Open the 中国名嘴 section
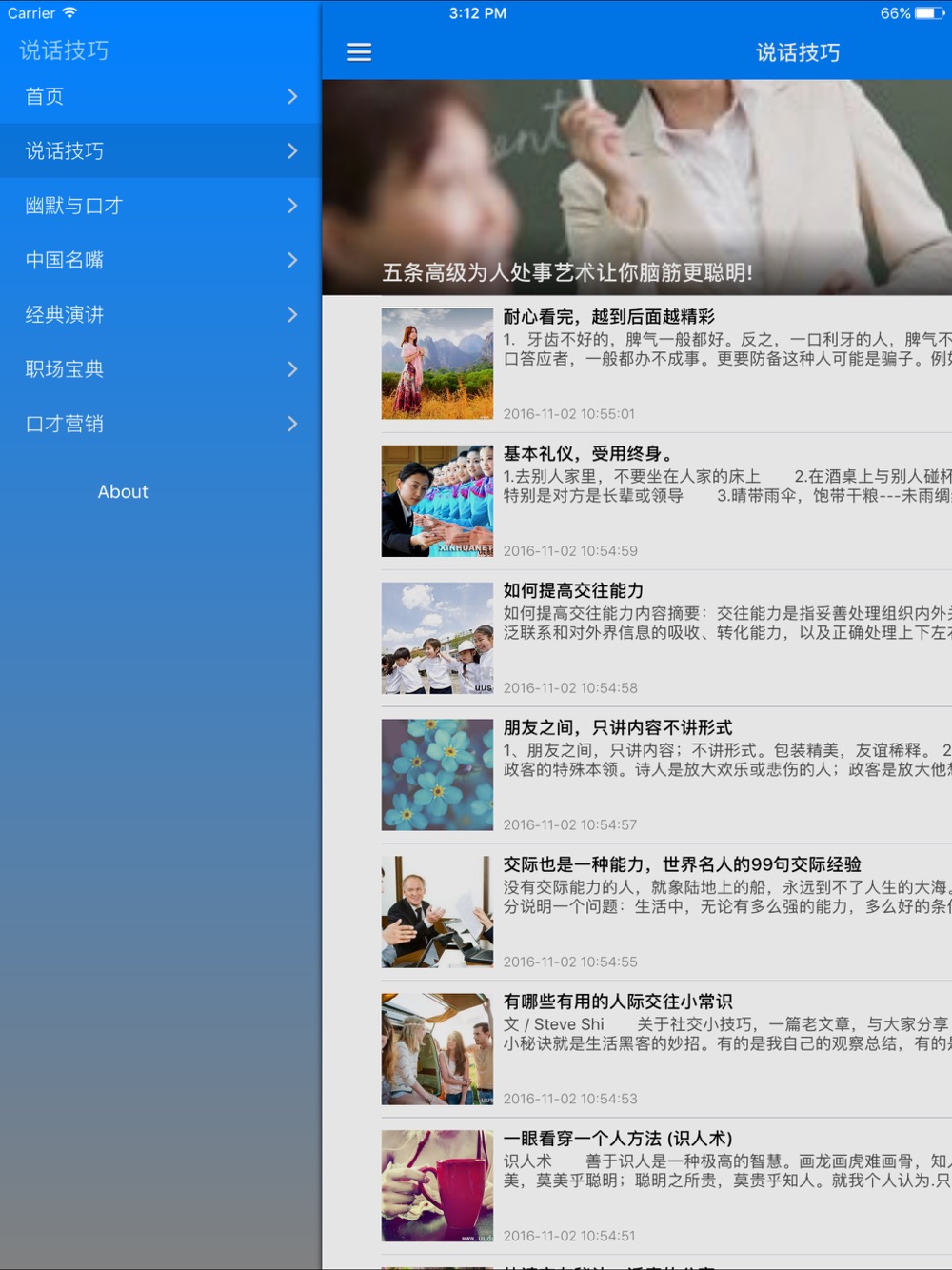The width and height of the screenshot is (952, 1270). coord(160,260)
